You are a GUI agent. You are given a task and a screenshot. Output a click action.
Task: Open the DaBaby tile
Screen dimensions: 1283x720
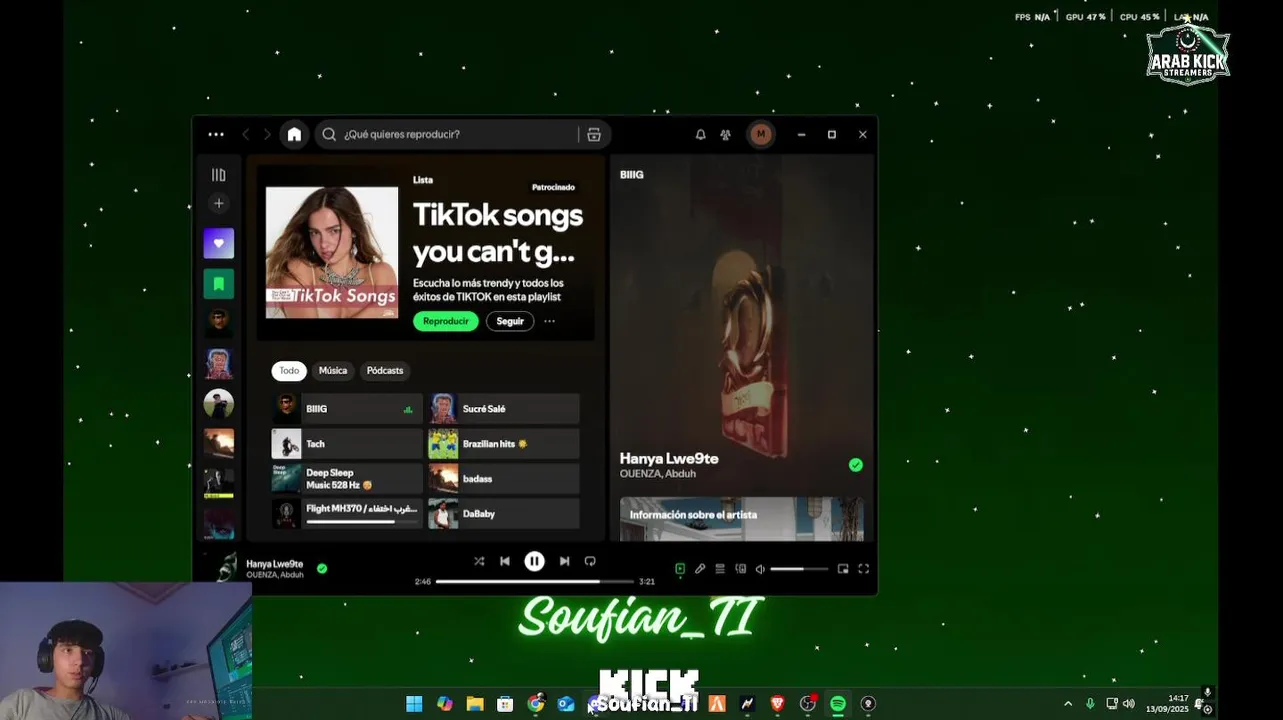[x=504, y=514]
